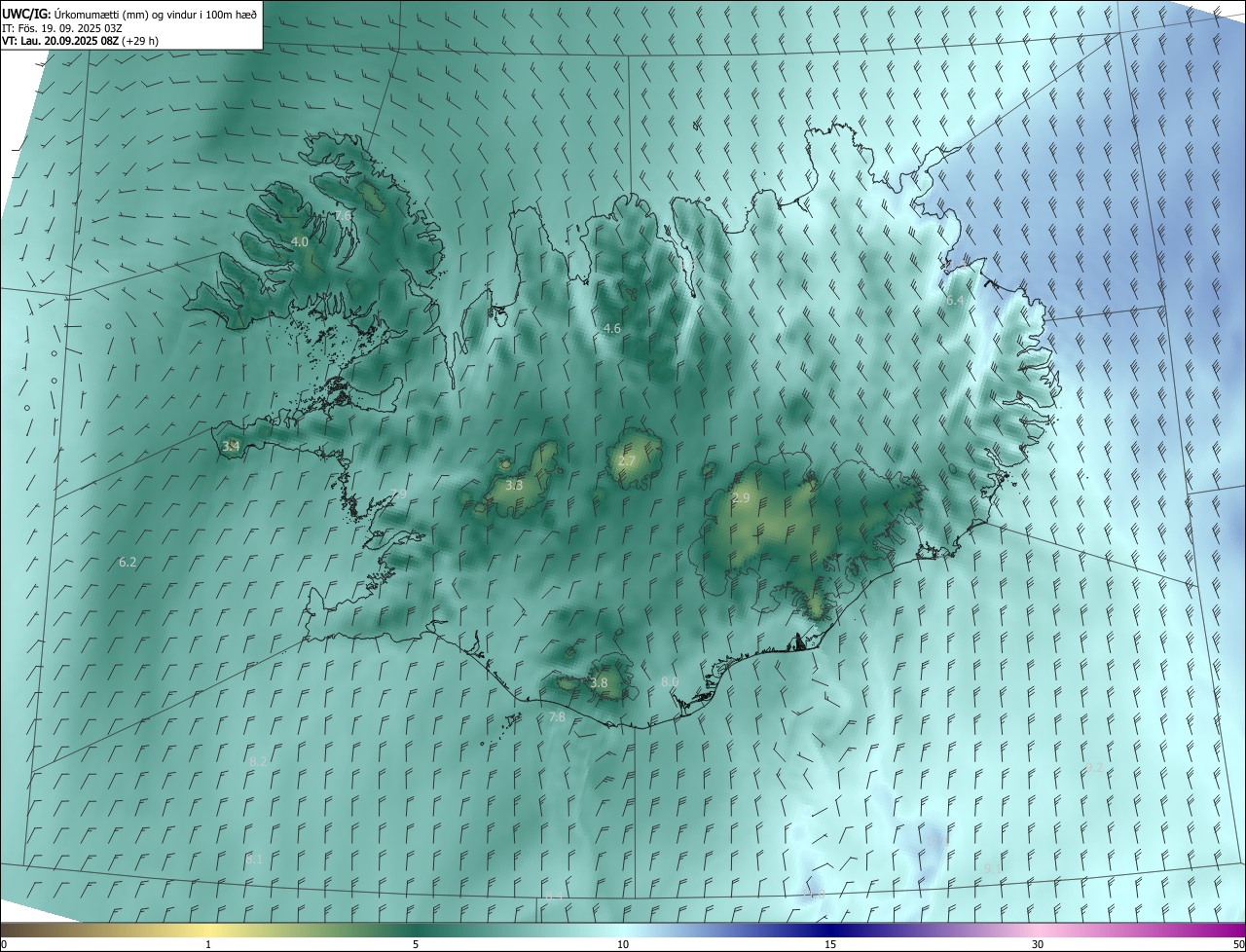Click the 3.8 value in south Iceland
The height and width of the screenshot is (952, 1246).
click(599, 683)
